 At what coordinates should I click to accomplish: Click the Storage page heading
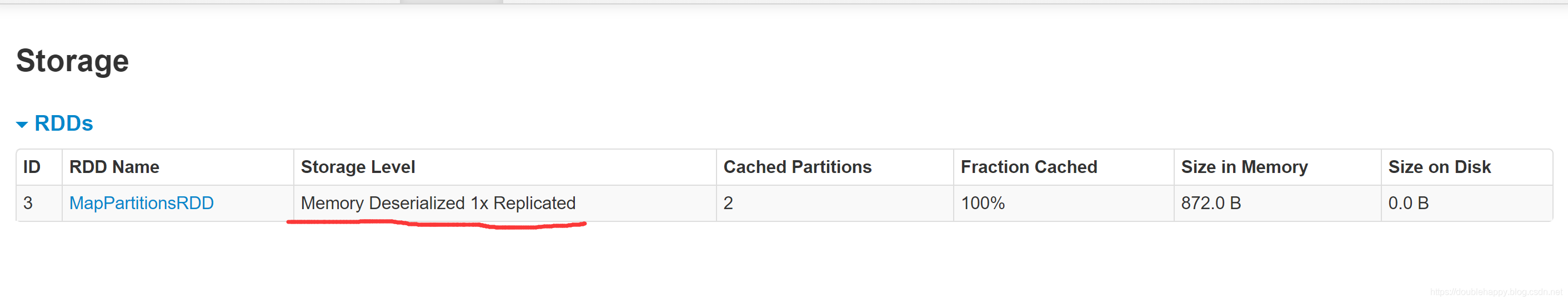(72, 61)
